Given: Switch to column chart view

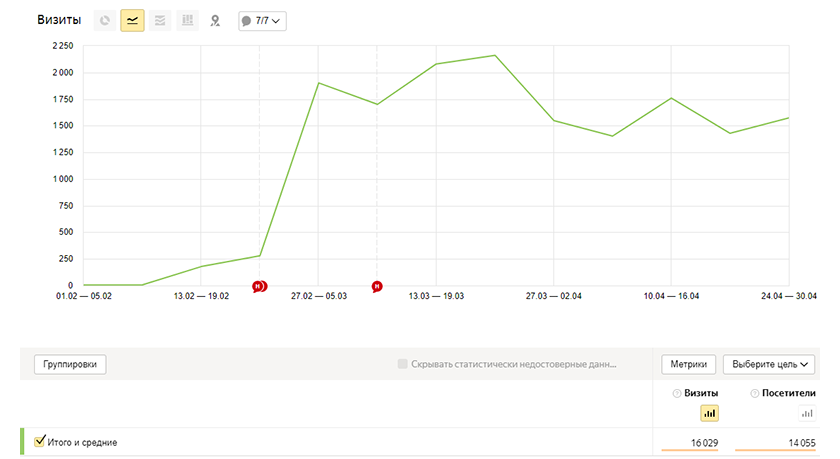Looking at the screenshot, I should tap(187, 20).
